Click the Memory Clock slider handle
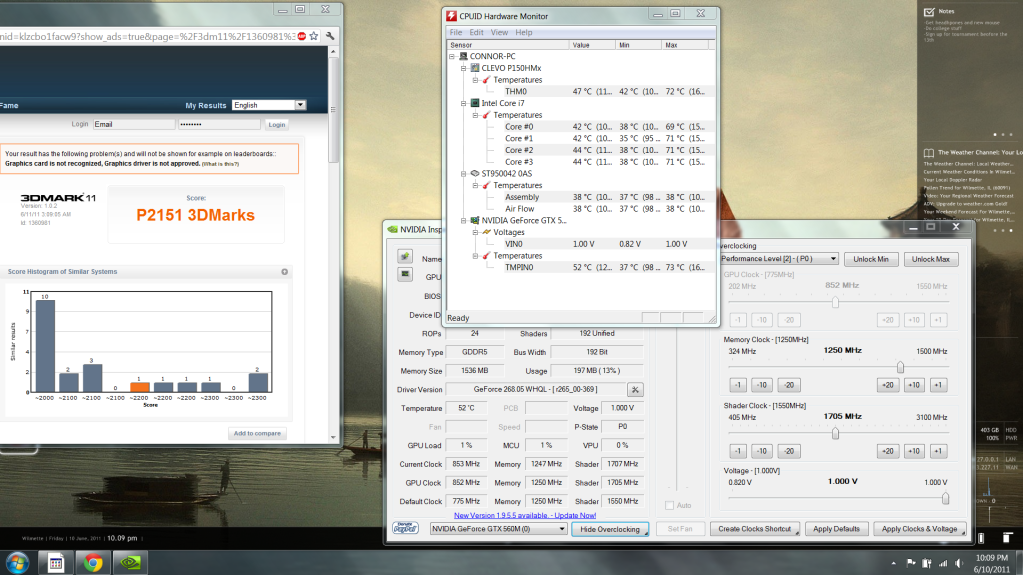 tap(900, 367)
